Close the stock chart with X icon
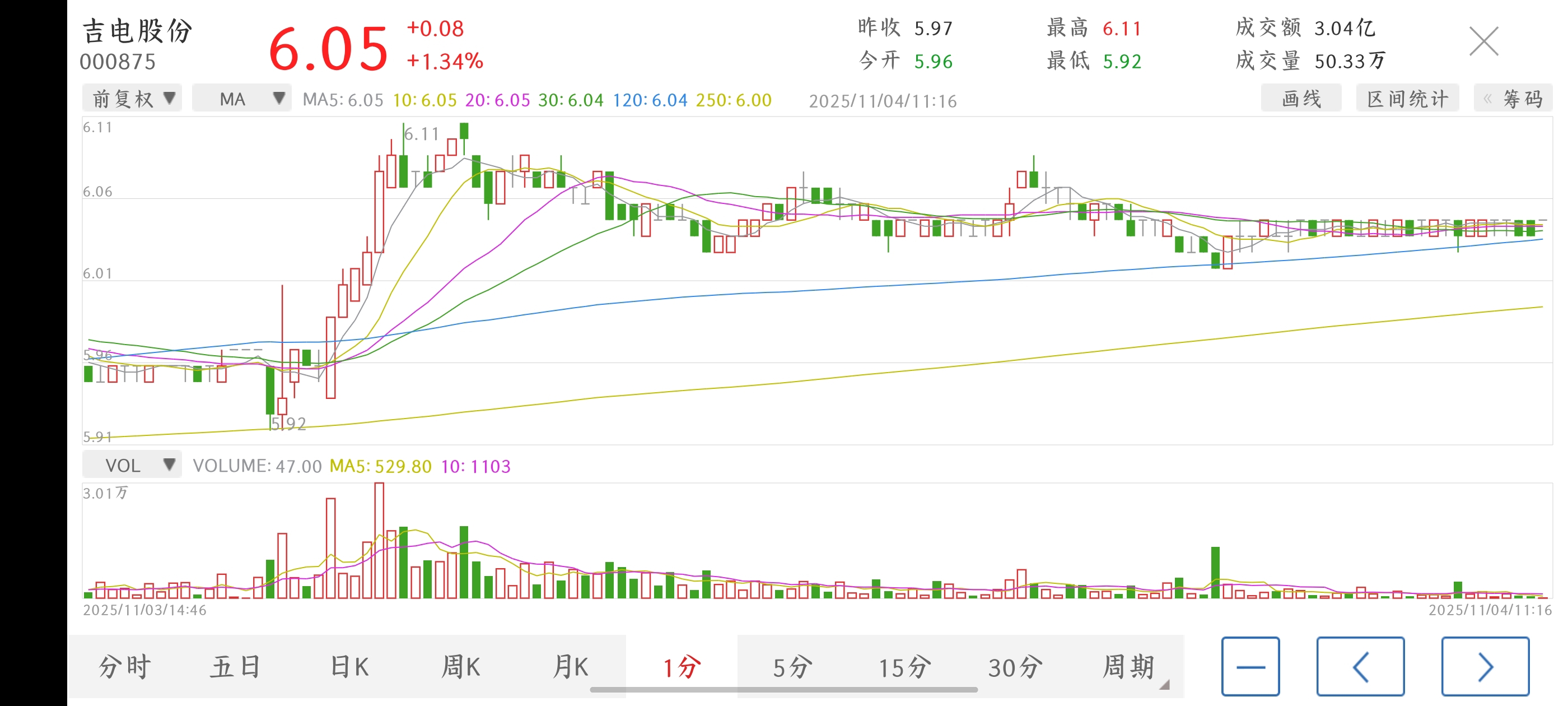The height and width of the screenshot is (706, 1568). tap(1483, 41)
